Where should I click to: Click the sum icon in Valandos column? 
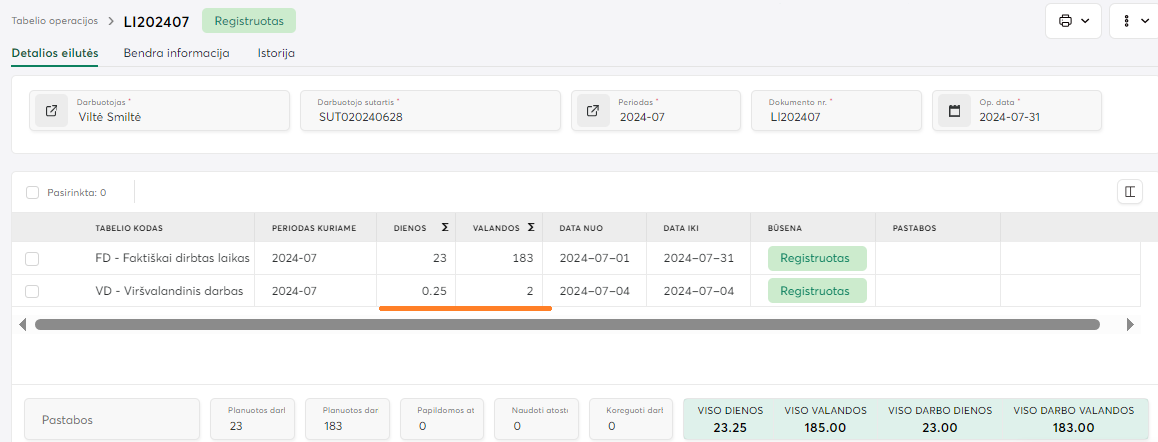531,228
